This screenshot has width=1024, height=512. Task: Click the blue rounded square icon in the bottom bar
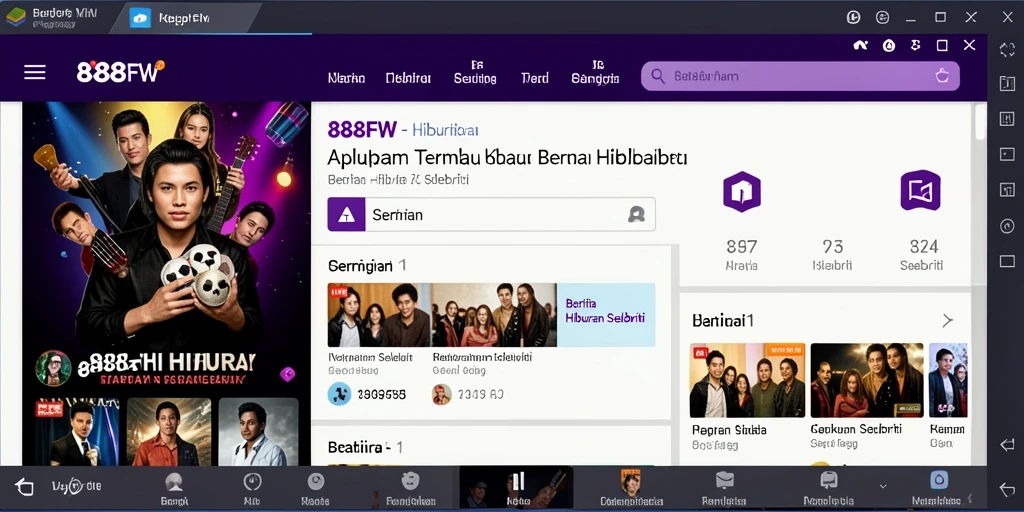point(938,480)
